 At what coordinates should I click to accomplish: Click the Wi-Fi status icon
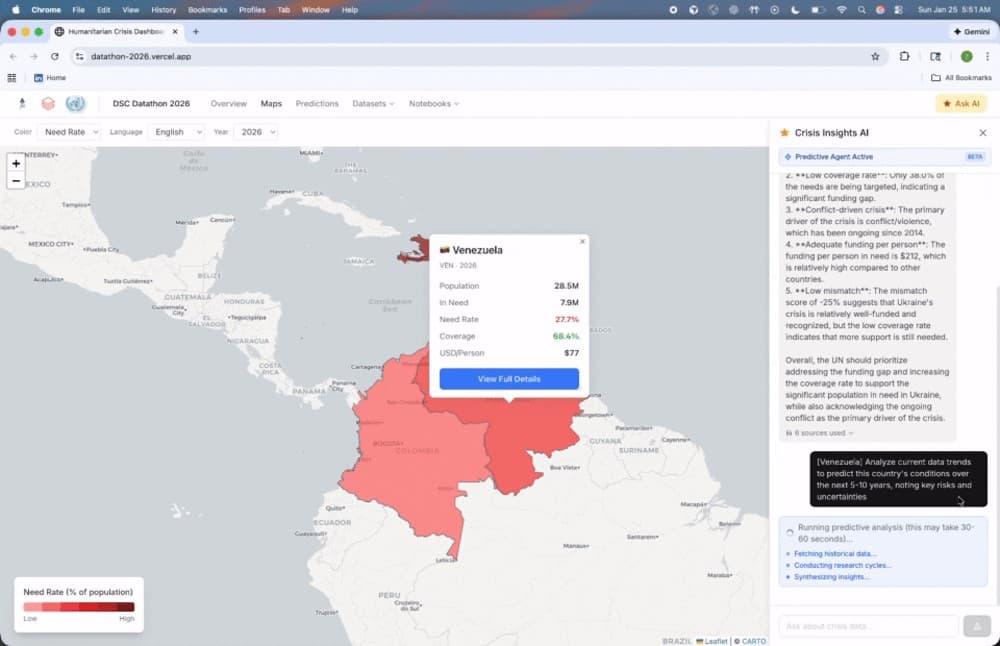841,10
